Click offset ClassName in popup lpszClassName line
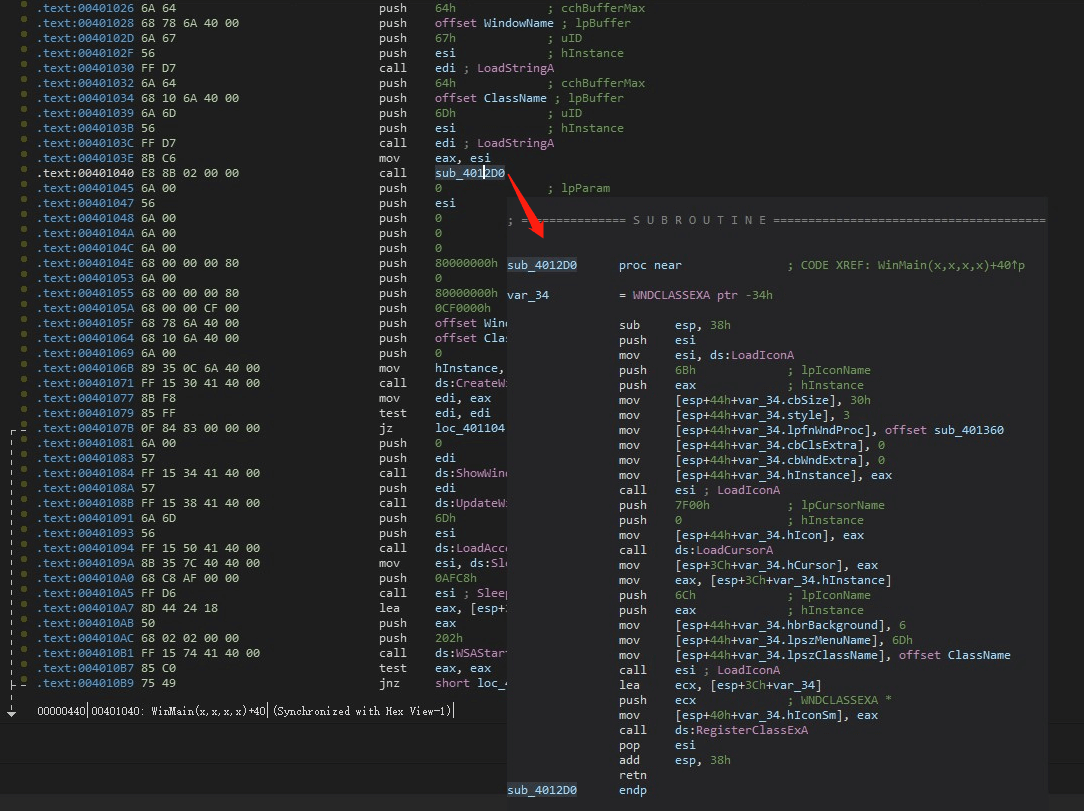This screenshot has height=811, width=1084. point(955,655)
